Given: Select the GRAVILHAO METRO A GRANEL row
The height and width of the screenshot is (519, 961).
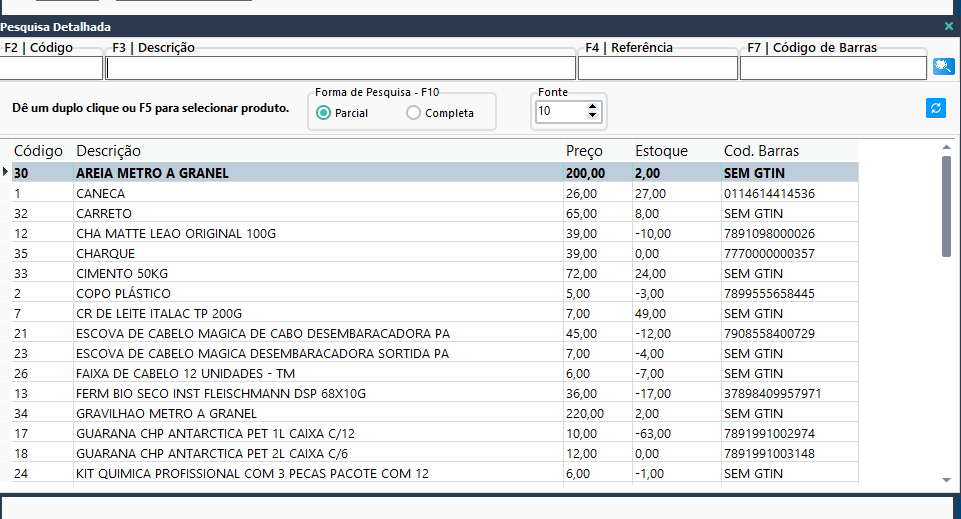Looking at the screenshot, I should tap(435, 414).
